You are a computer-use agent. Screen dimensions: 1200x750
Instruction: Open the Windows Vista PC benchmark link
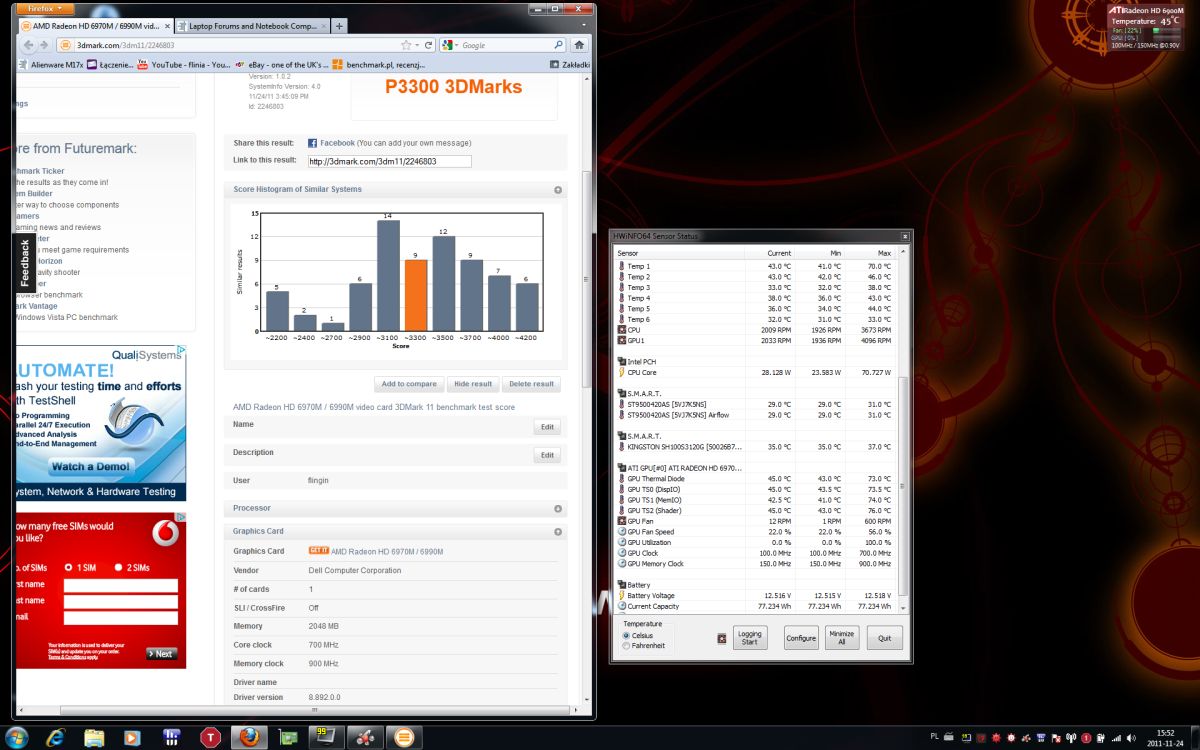pyautogui.click(x=67, y=317)
